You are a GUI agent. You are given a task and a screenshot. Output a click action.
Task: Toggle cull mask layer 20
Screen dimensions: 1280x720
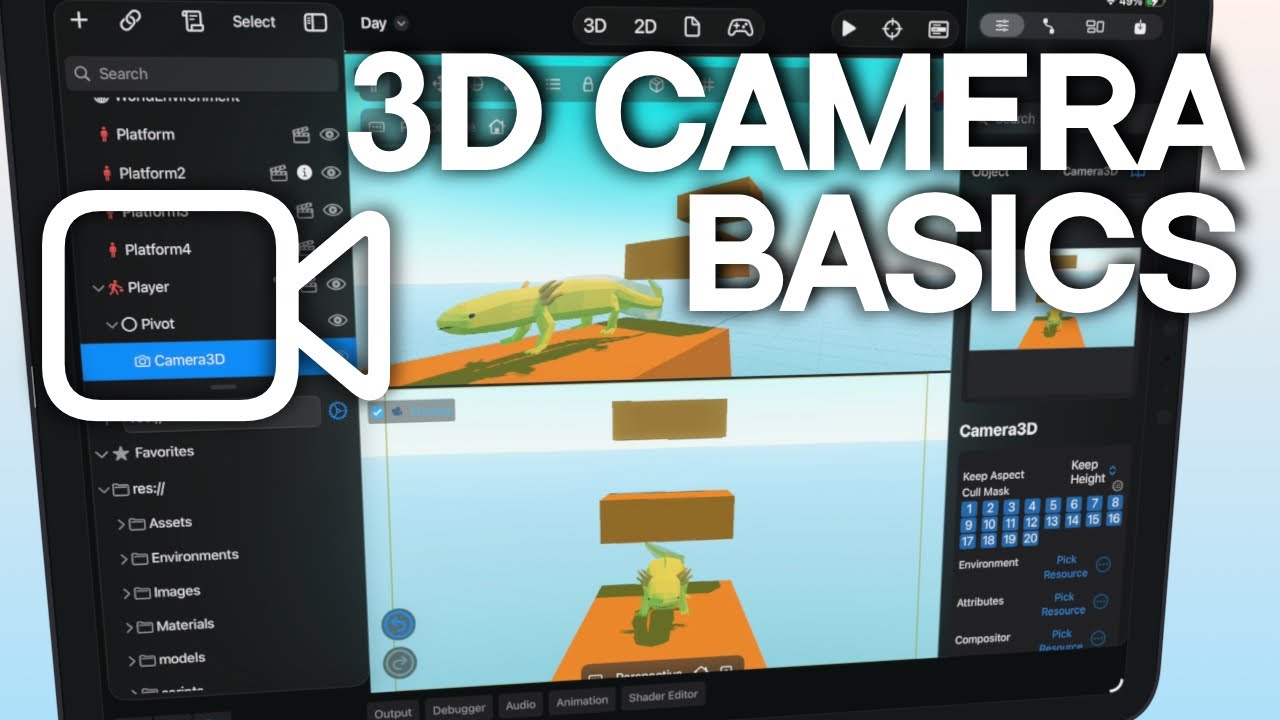pyautogui.click(x=1030, y=539)
